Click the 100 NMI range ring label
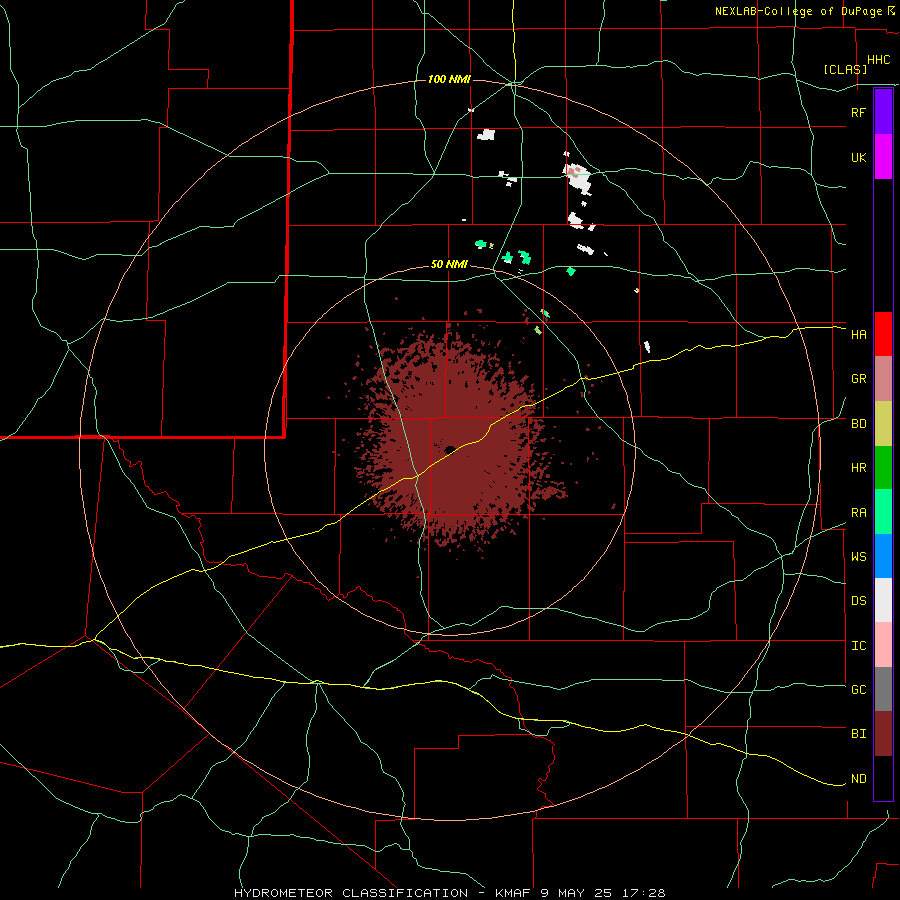Viewport: 900px width, 900px height. coord(449,79)
